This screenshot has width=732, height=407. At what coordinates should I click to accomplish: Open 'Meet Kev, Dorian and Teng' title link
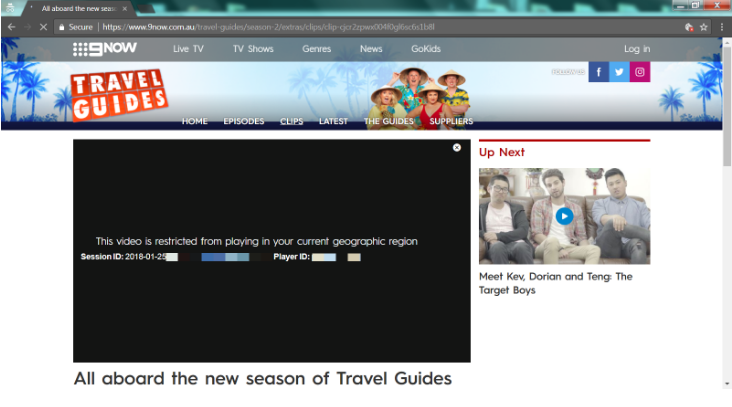pyautogui.click(x=556, y=283)
